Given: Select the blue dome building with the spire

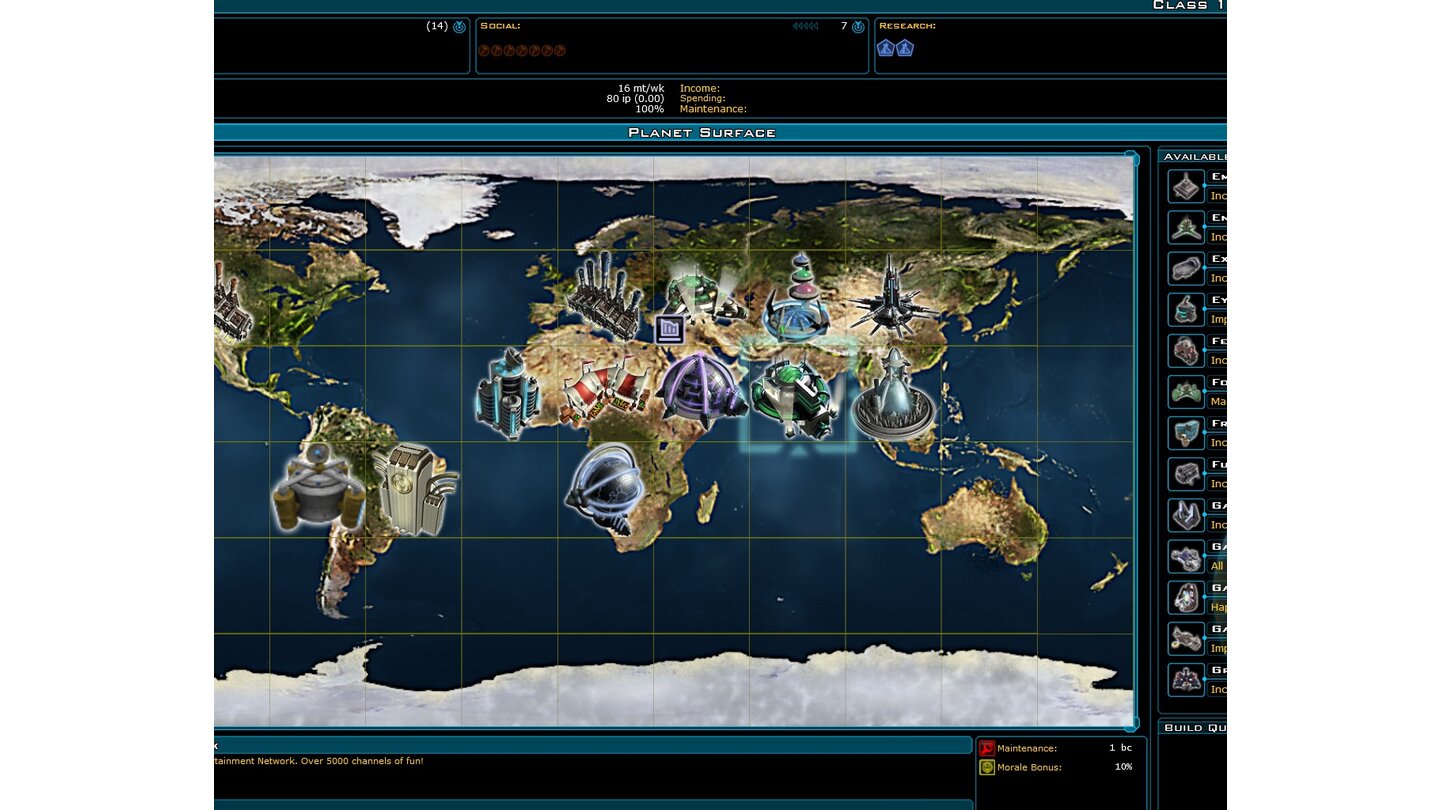Looking at the screenshot, I should click(797, 299).
